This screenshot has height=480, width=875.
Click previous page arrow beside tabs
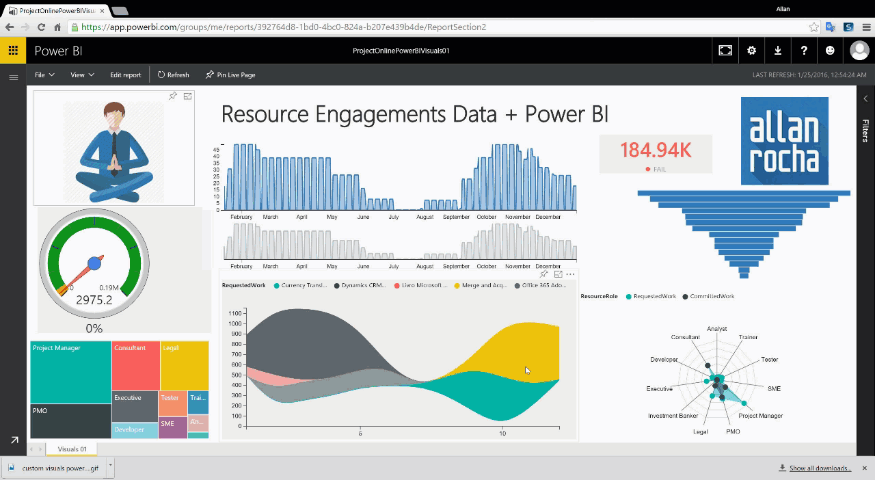click(x=32, y=449)
